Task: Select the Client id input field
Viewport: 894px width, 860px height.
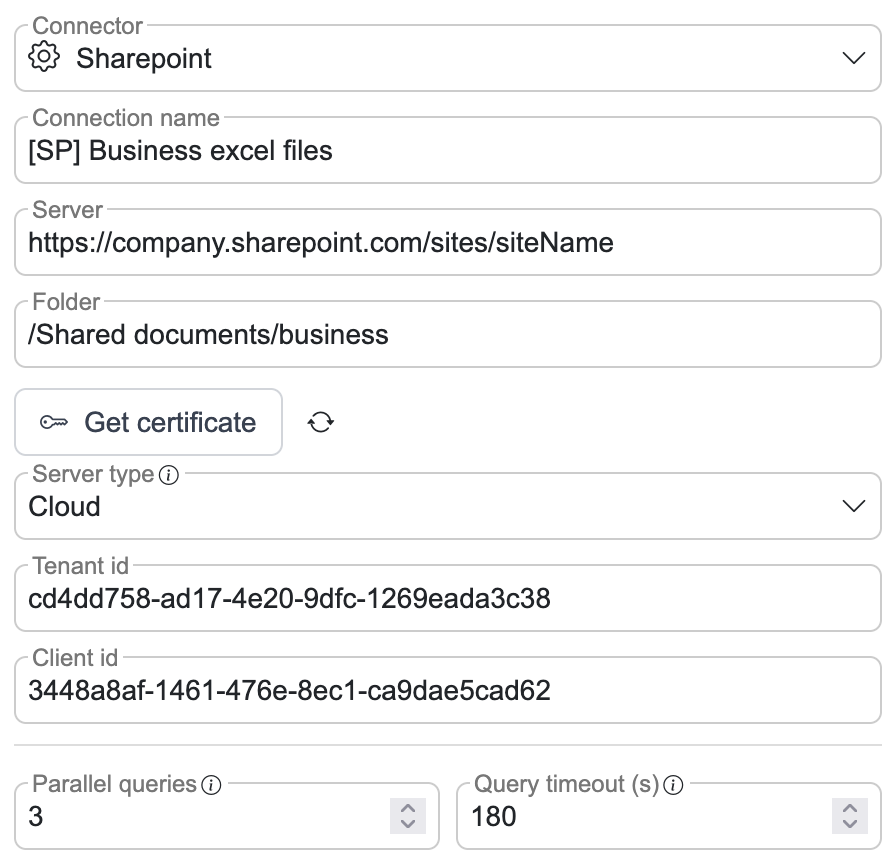Action: pyautogui.click(x=447, y=690)
